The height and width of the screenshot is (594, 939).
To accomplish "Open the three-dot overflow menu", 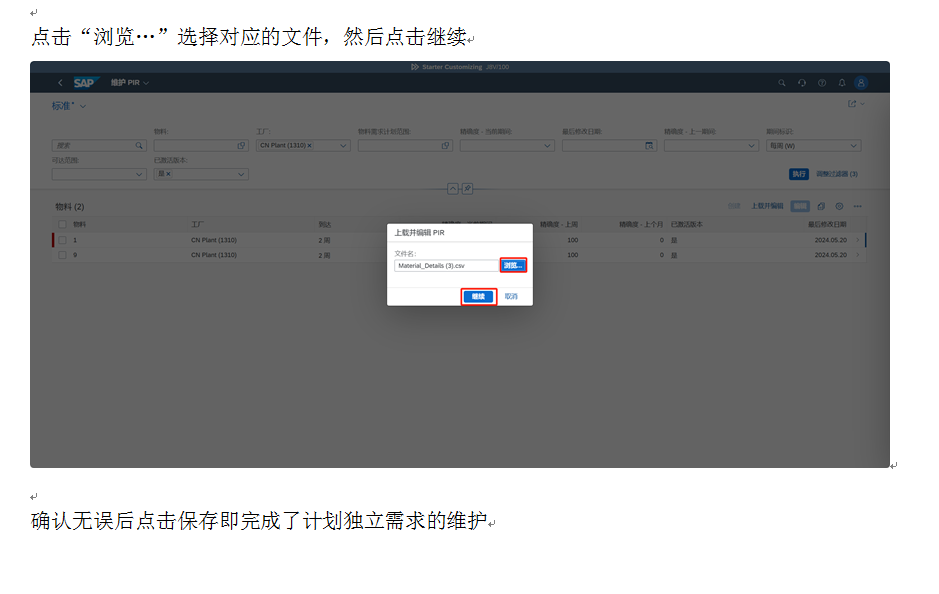I will 857,206.
